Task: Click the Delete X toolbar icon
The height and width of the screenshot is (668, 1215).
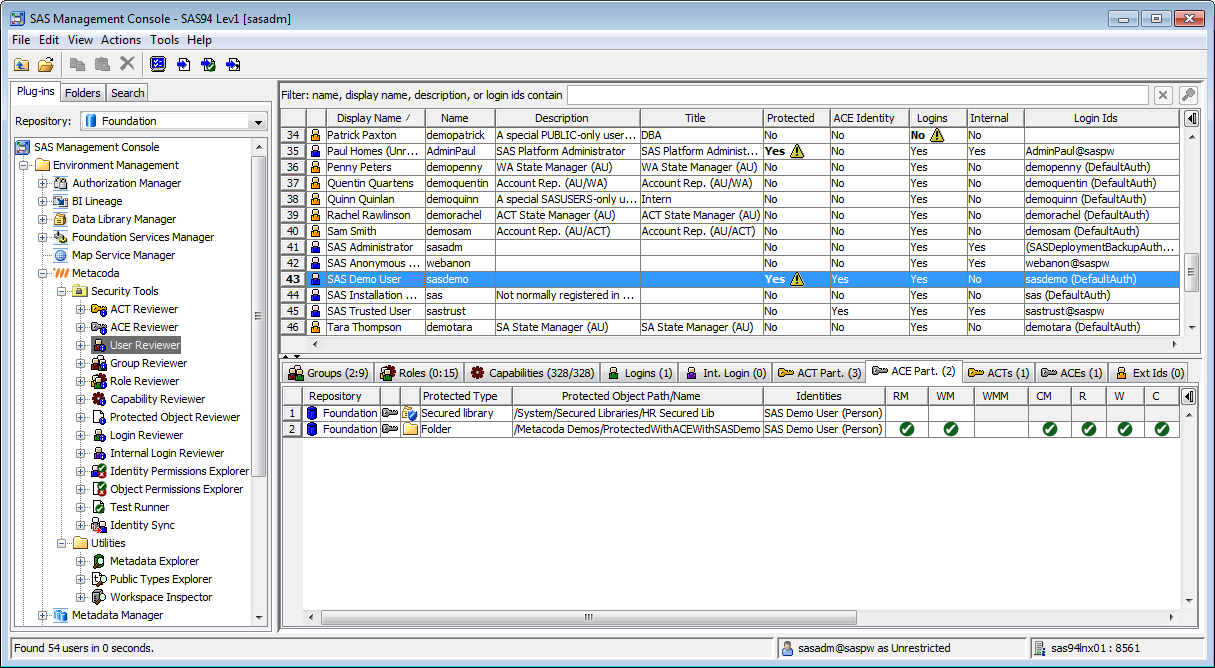Action: (x=127, y=64)
